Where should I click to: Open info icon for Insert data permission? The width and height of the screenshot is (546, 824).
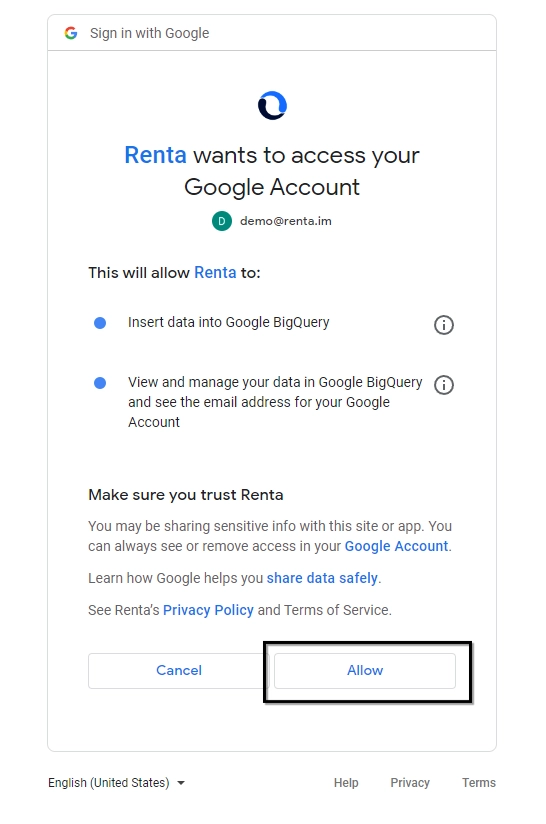pyautogui.click(x=444, y=325)
